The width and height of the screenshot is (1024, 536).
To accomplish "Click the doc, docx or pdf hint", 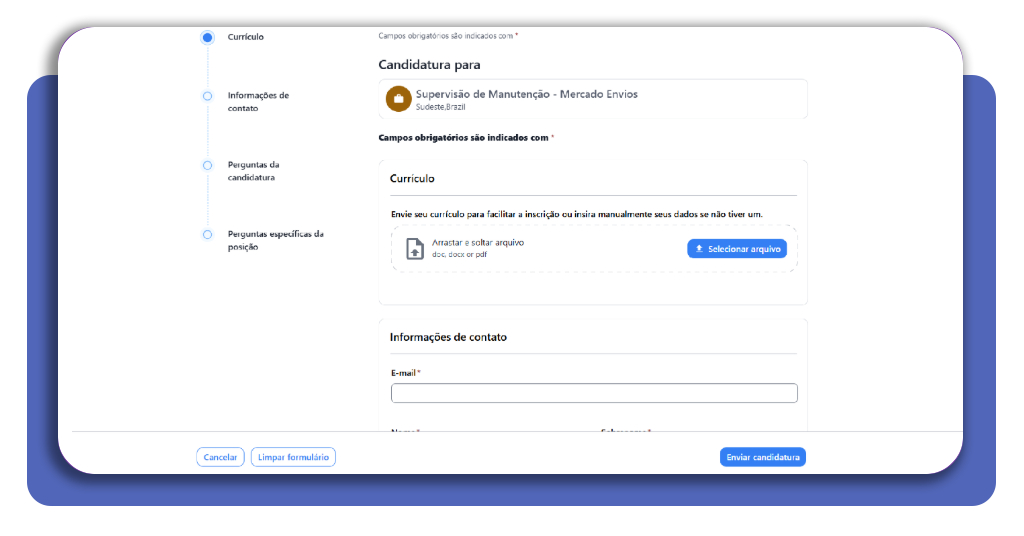I will pyautogui.click(x=459, y=255).
